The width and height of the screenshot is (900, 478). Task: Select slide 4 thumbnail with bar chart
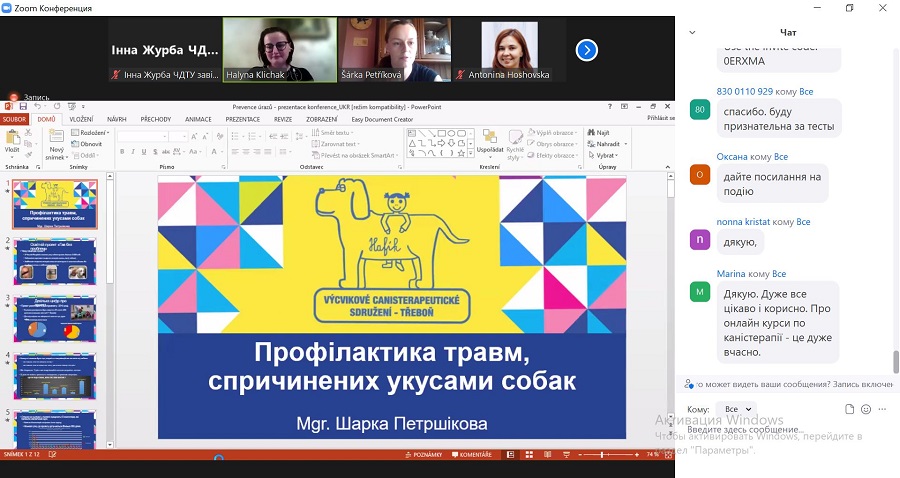click(x=55, y=376)
